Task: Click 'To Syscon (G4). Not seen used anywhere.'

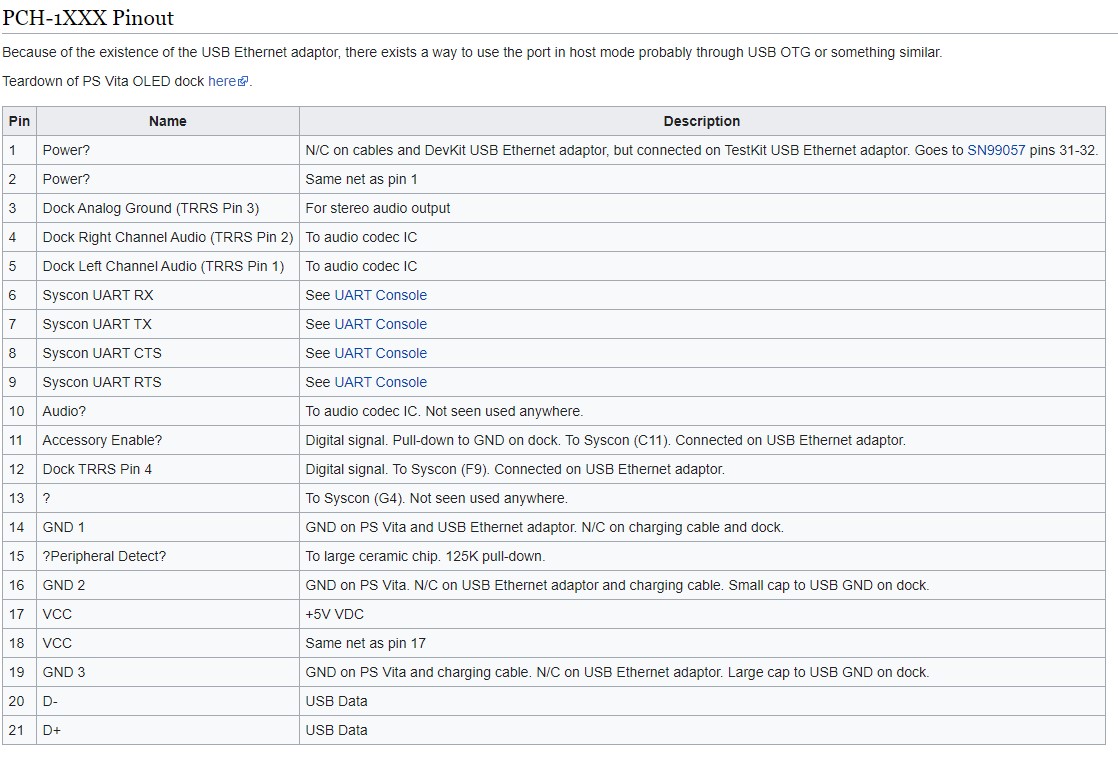Action: click(x=436, y=498)
